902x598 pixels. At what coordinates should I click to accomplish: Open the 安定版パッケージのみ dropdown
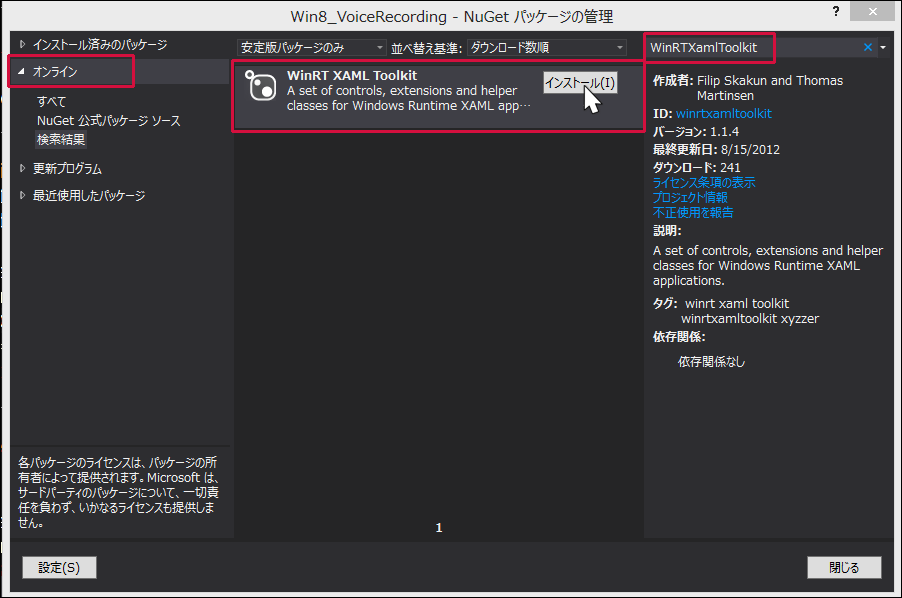click(311, 47)
